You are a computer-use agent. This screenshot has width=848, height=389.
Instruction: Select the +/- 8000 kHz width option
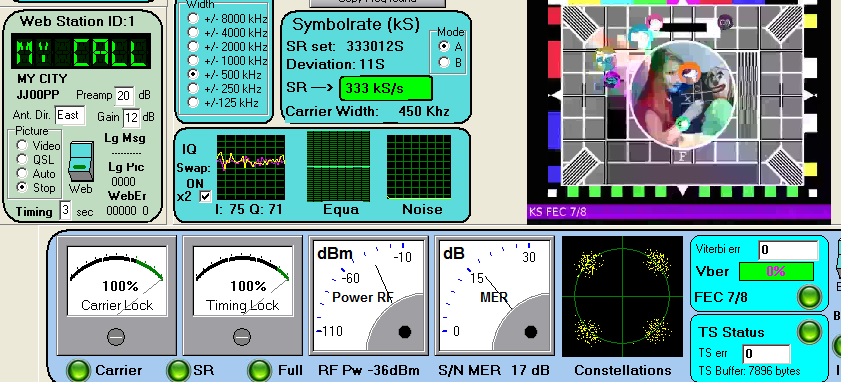pos(193,18)
